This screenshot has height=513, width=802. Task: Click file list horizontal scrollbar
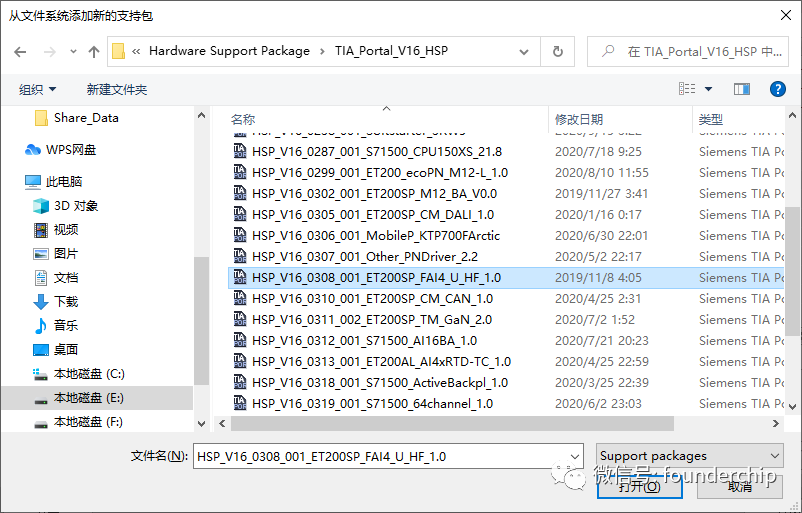[452, 423]
